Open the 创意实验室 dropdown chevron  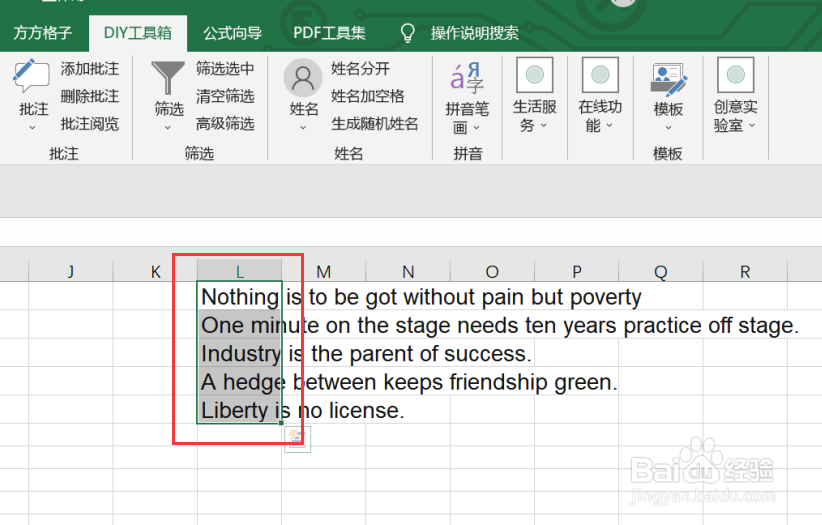pos(752,125)
